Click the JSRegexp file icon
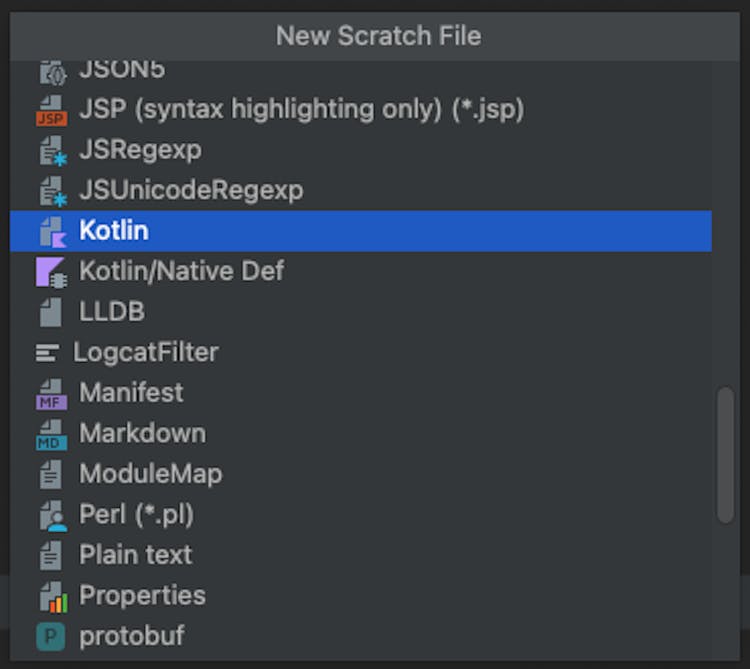 [x=51, y=151]
